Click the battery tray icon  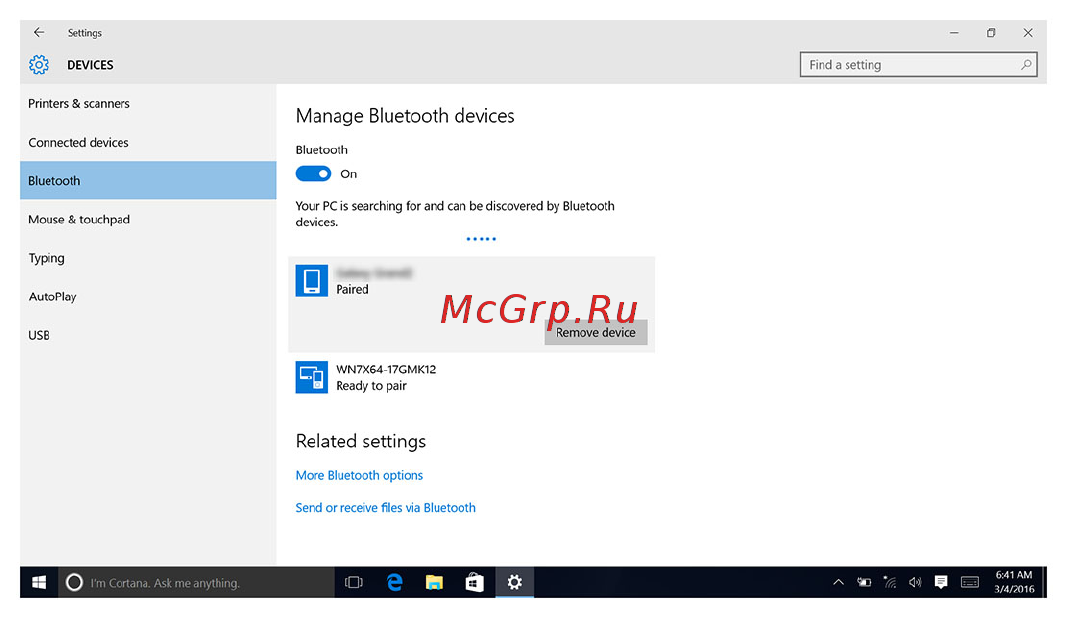[864, 582]
